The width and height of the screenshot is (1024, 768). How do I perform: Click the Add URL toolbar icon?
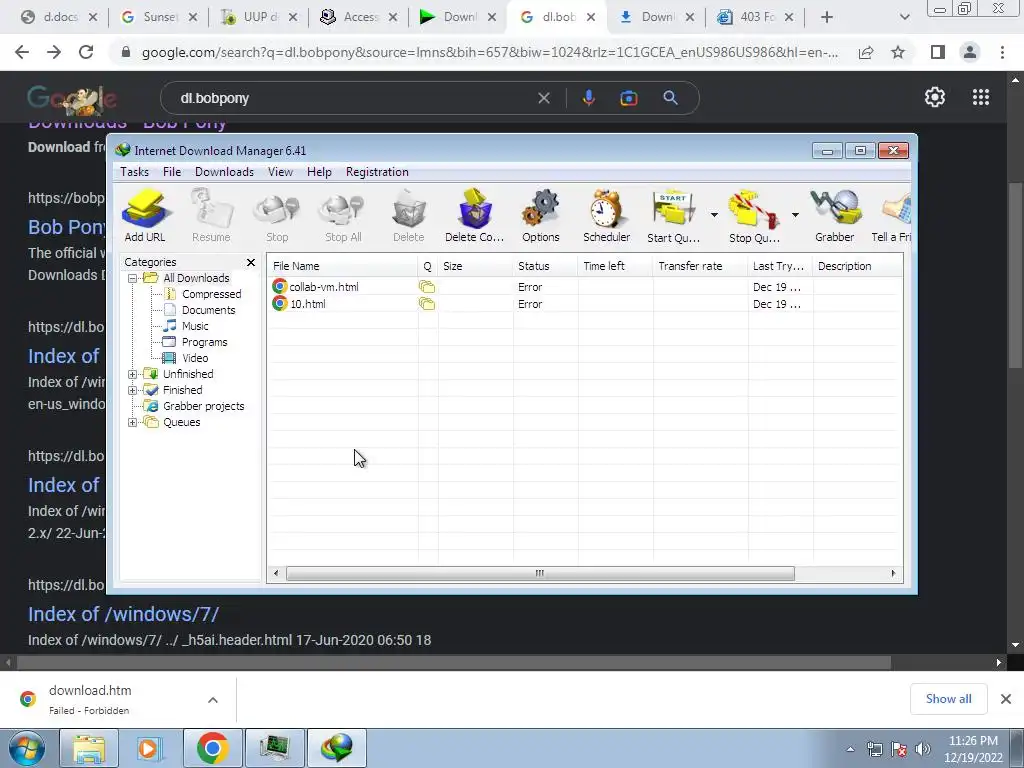coord(145,216)
